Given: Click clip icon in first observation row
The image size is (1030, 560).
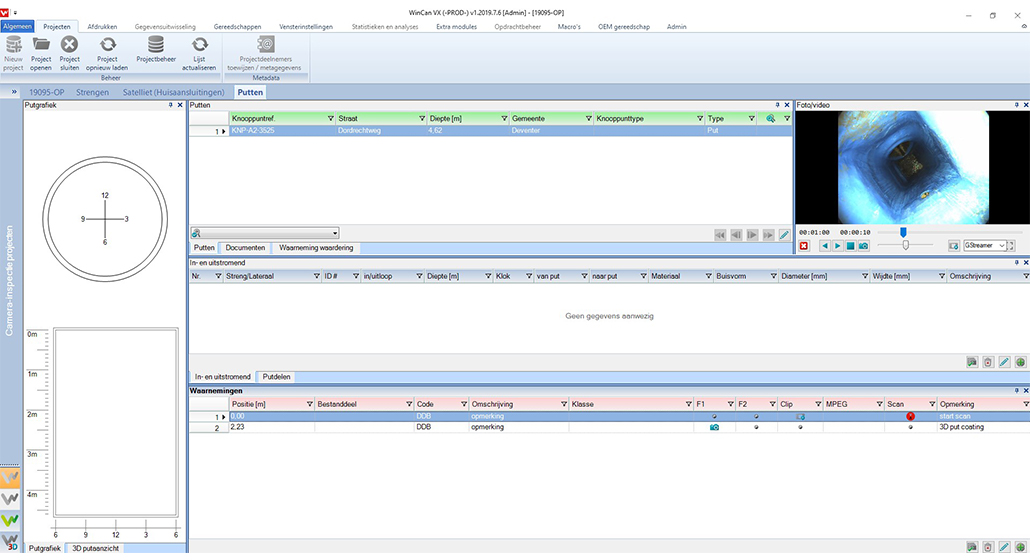Looking at the screenshot, I should [800, 416].
